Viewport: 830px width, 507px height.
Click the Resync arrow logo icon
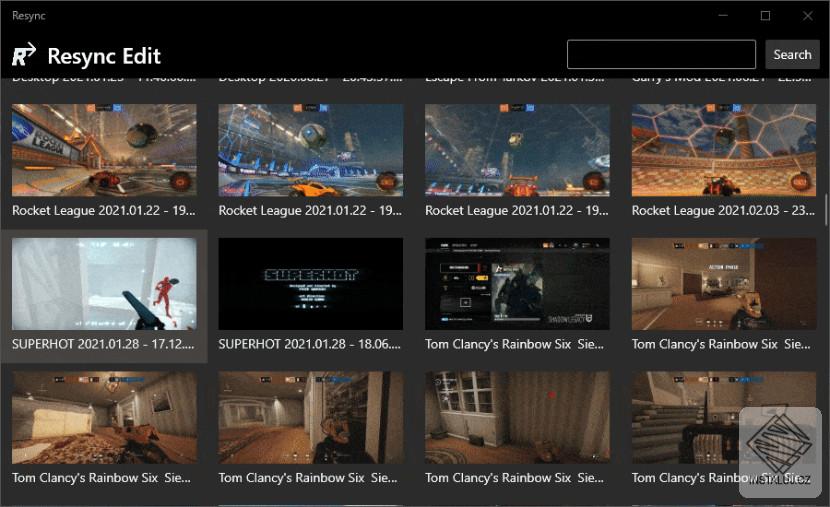[x=24, y=55]
